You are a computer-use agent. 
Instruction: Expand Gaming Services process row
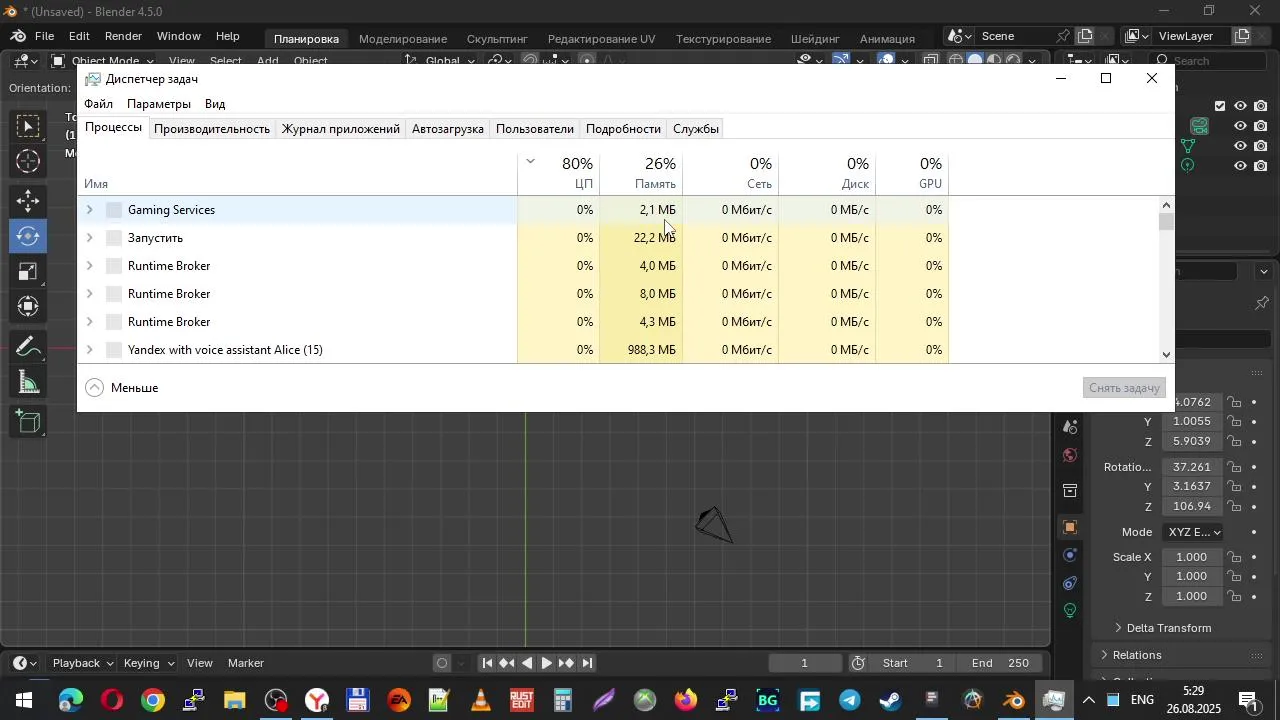90,210
